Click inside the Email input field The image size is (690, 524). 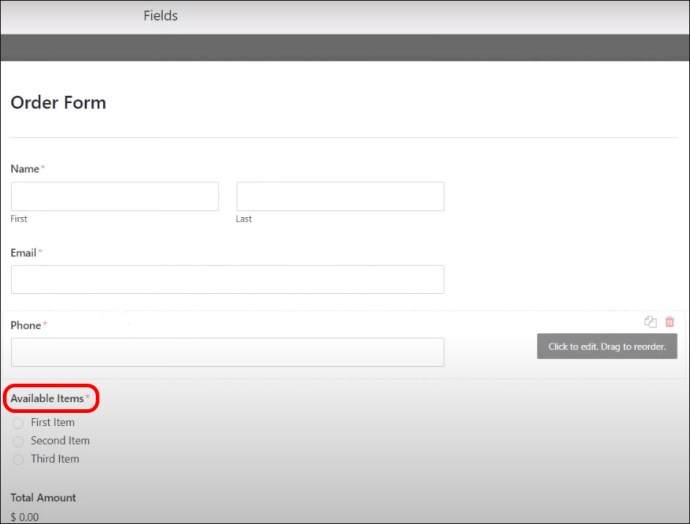click(227, 279)
